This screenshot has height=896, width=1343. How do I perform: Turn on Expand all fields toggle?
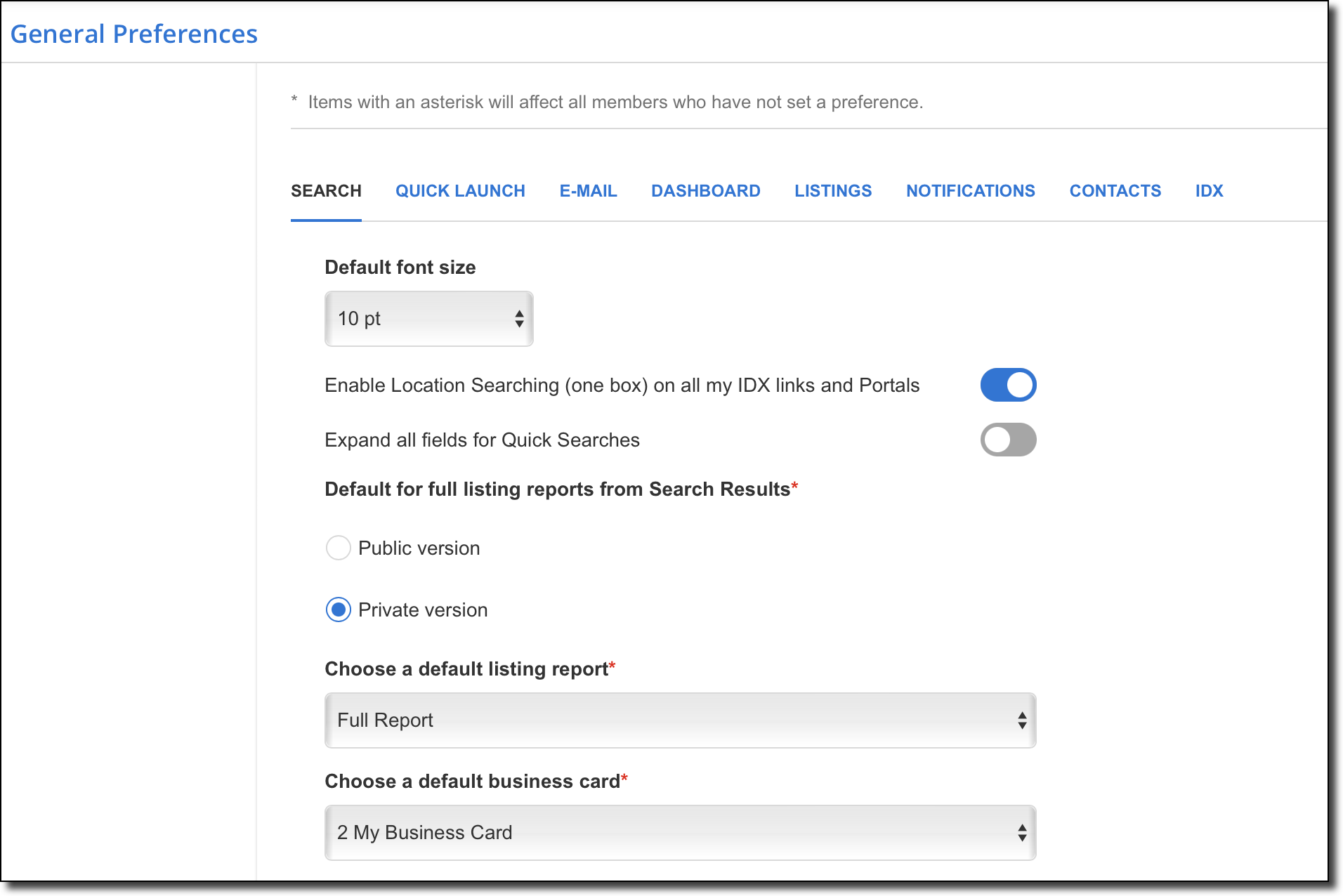[x=1008, y=440]
